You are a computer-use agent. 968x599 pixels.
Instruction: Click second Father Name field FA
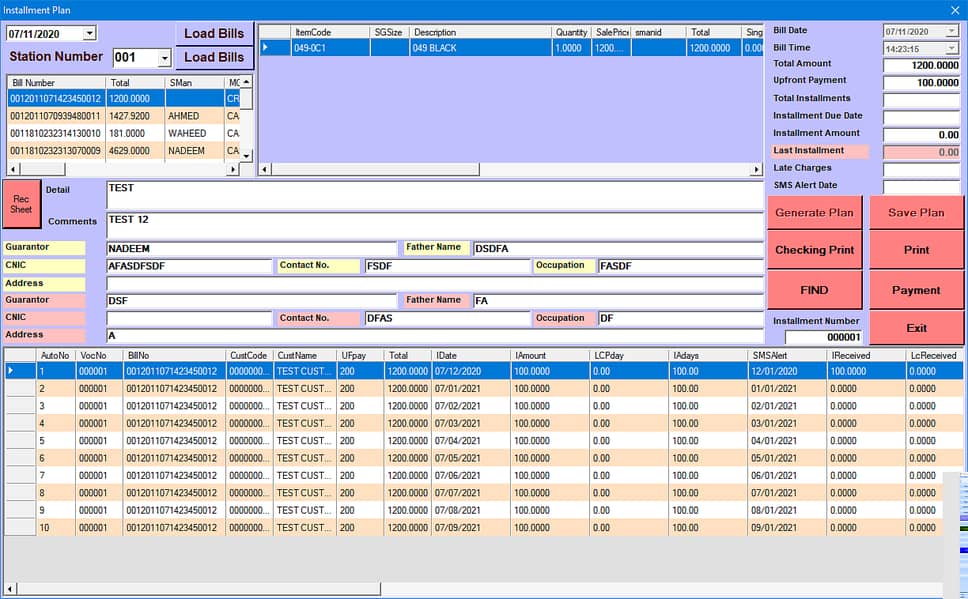[619, 301]
